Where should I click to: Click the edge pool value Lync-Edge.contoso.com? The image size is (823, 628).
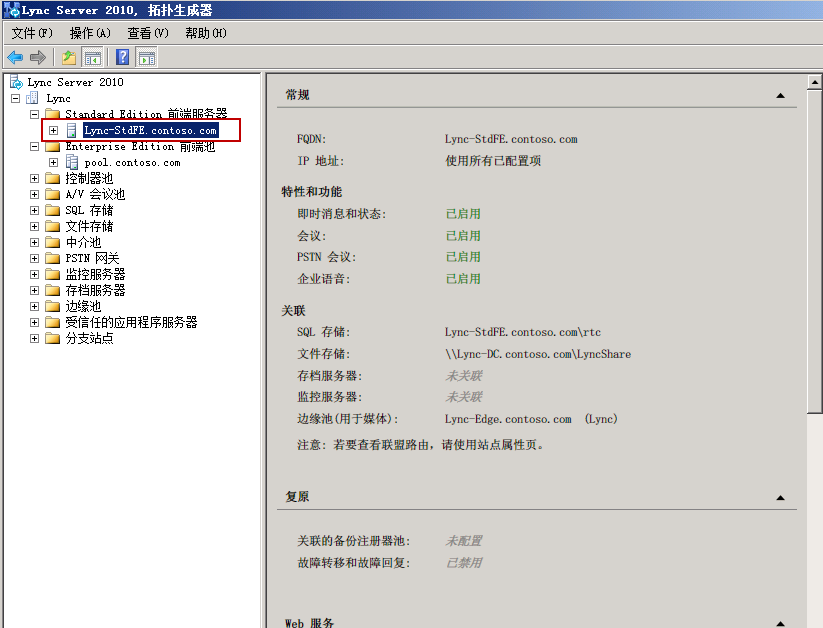[x=508, y=419]
